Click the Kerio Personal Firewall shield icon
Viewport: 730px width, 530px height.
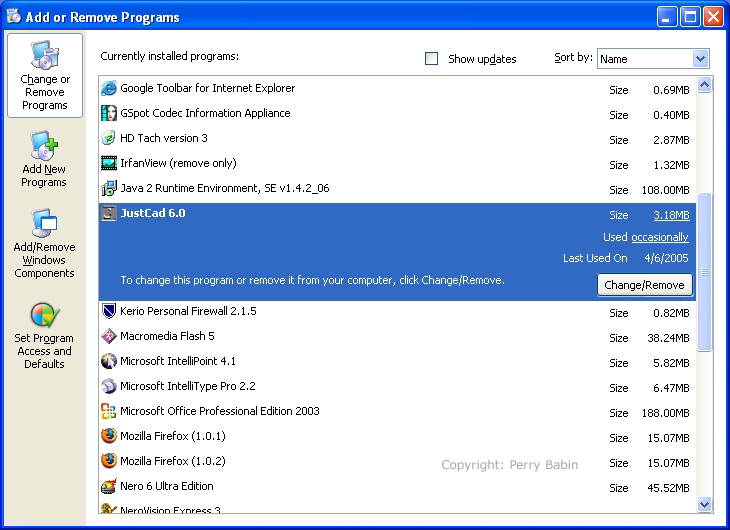click(108, 311)
